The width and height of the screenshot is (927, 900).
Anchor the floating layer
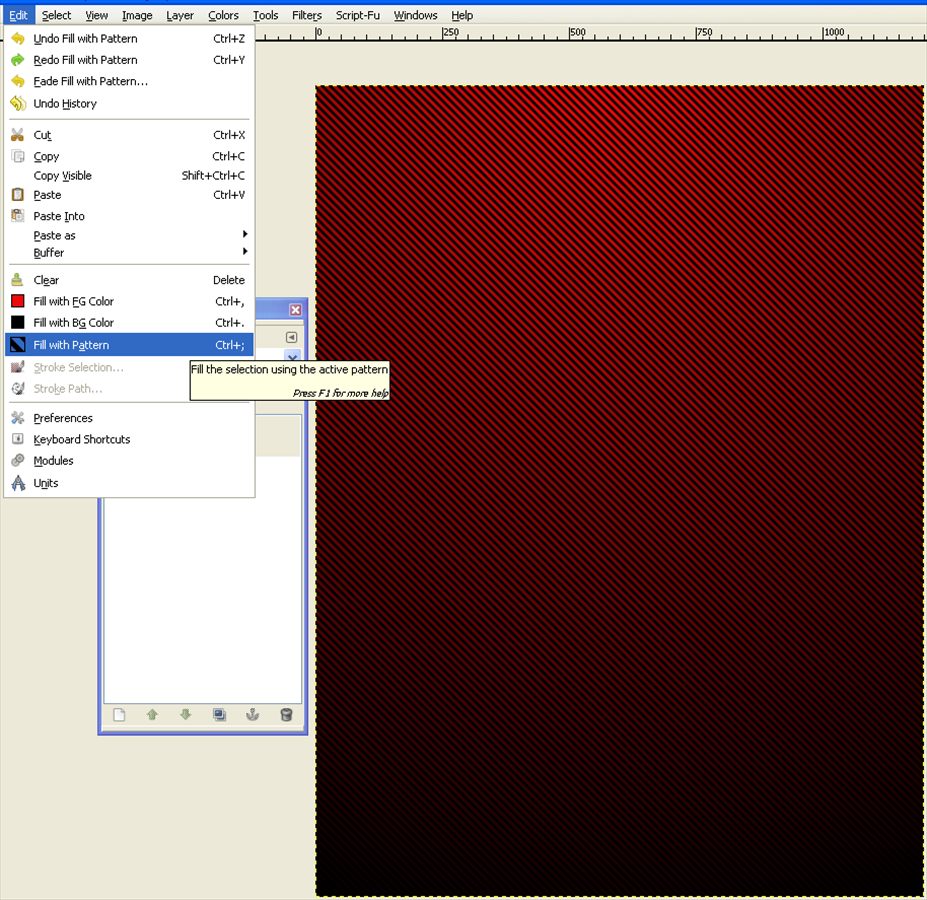pos(253,714)
